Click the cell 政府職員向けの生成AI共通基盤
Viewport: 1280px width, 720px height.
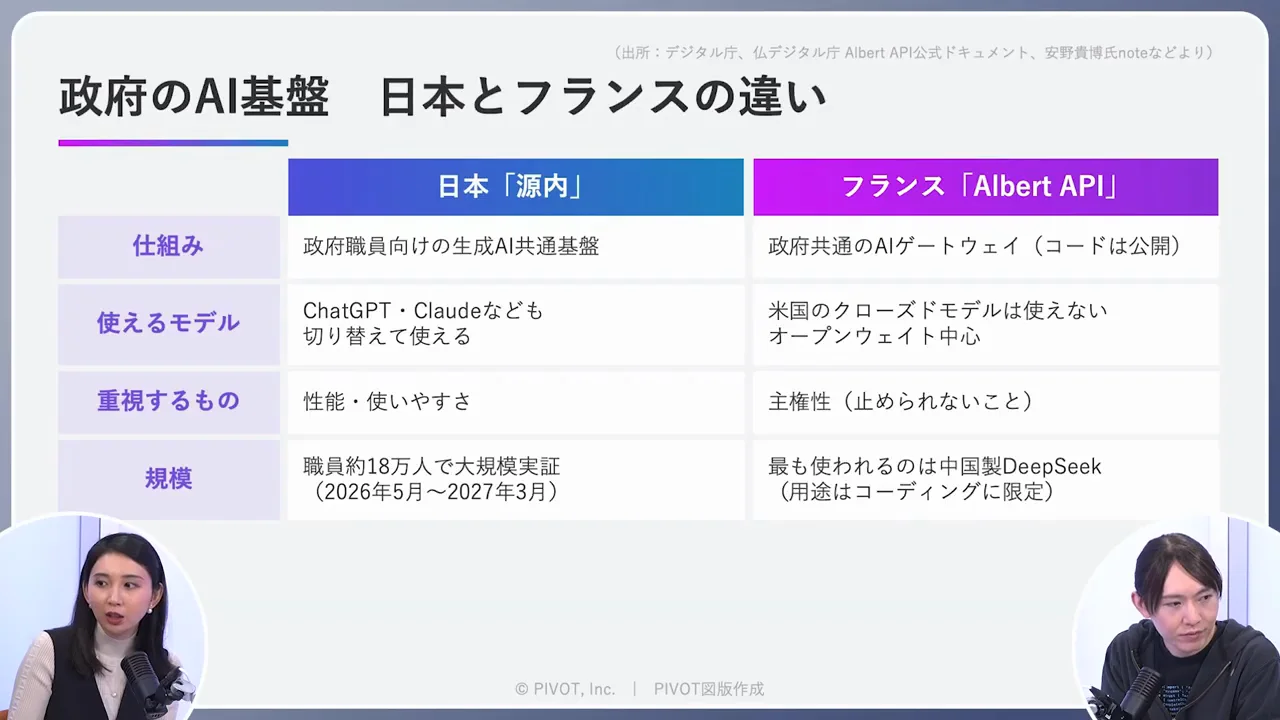tap(516, 246)
